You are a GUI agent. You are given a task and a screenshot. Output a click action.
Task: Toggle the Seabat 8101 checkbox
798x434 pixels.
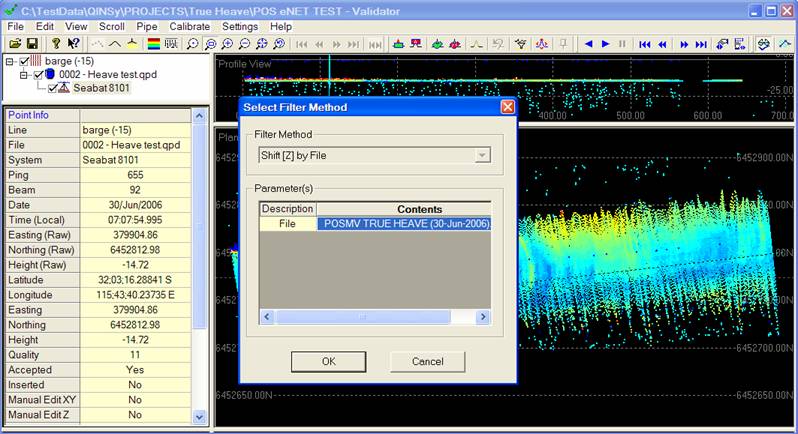53,88
